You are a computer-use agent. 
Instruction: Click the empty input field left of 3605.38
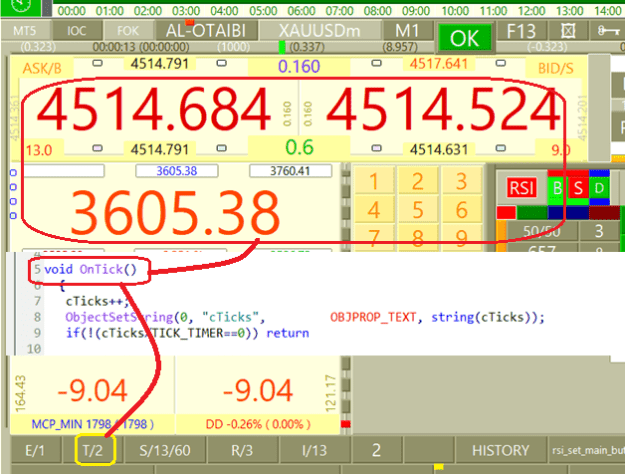[x=64, y=171]
